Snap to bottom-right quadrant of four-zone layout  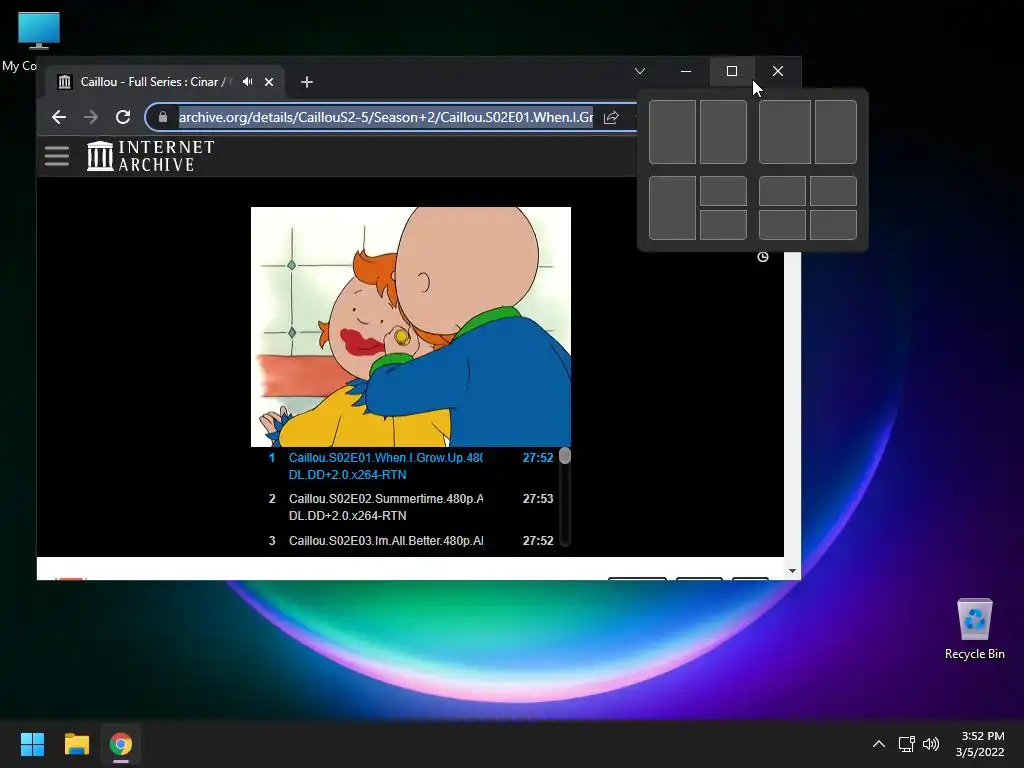coord(833,225)
